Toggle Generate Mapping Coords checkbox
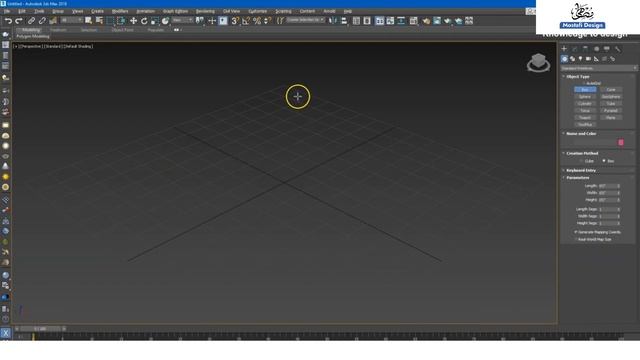The height and width of the screenshot is (360, 640). pyautogui.click(x=576, y=232)
